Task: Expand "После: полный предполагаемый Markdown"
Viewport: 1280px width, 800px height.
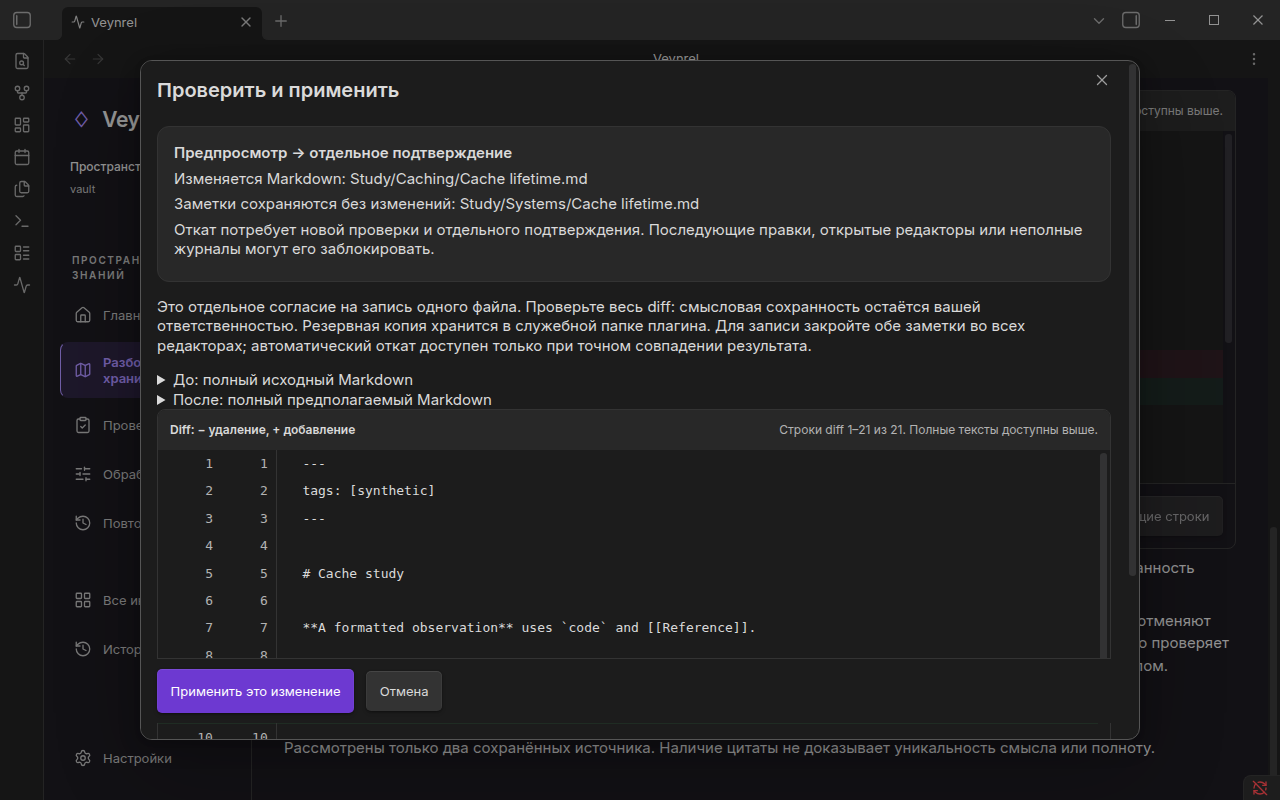Action: point(325,400)
